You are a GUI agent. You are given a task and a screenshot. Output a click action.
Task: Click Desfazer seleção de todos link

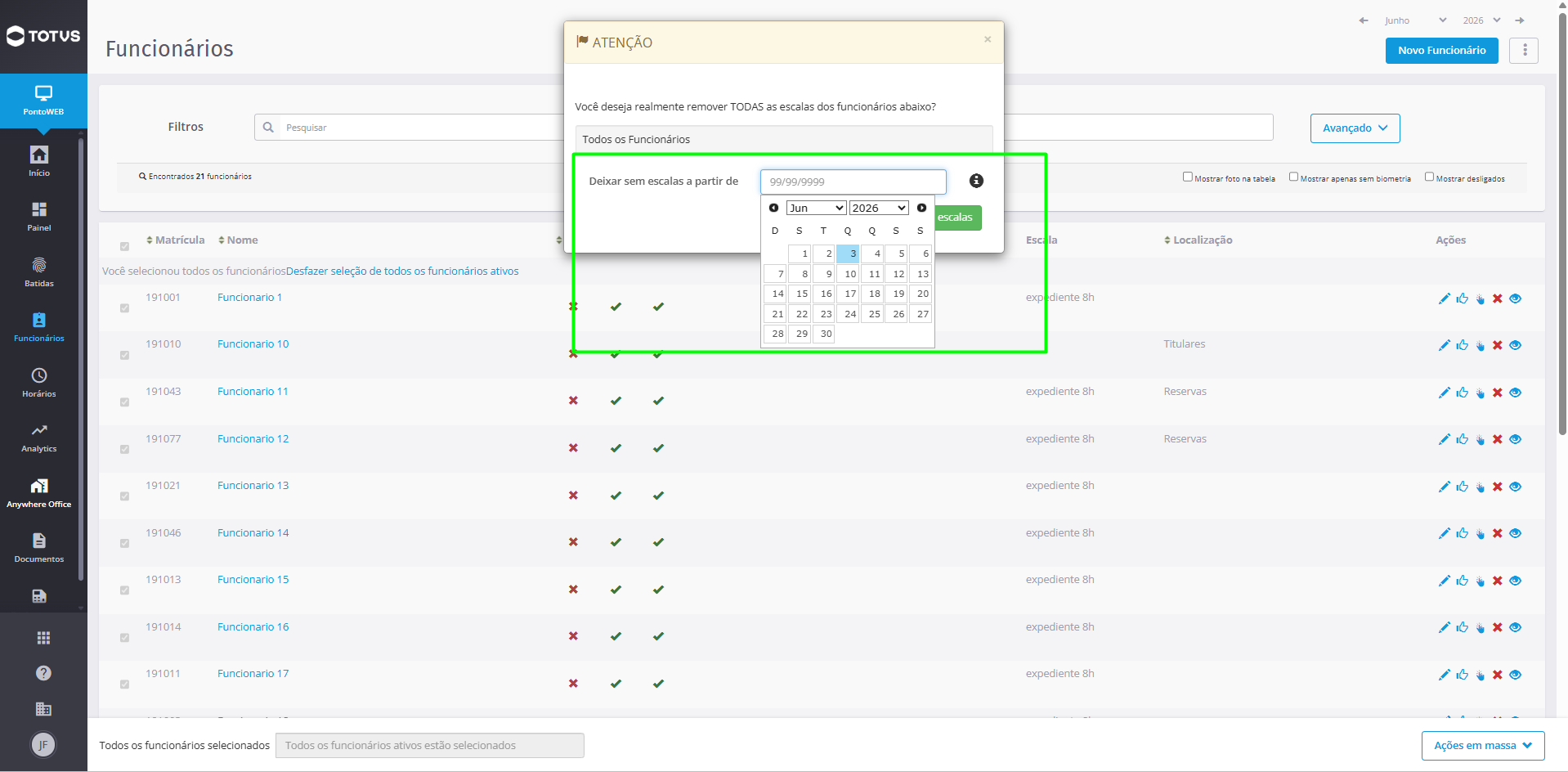click(402, 271)
